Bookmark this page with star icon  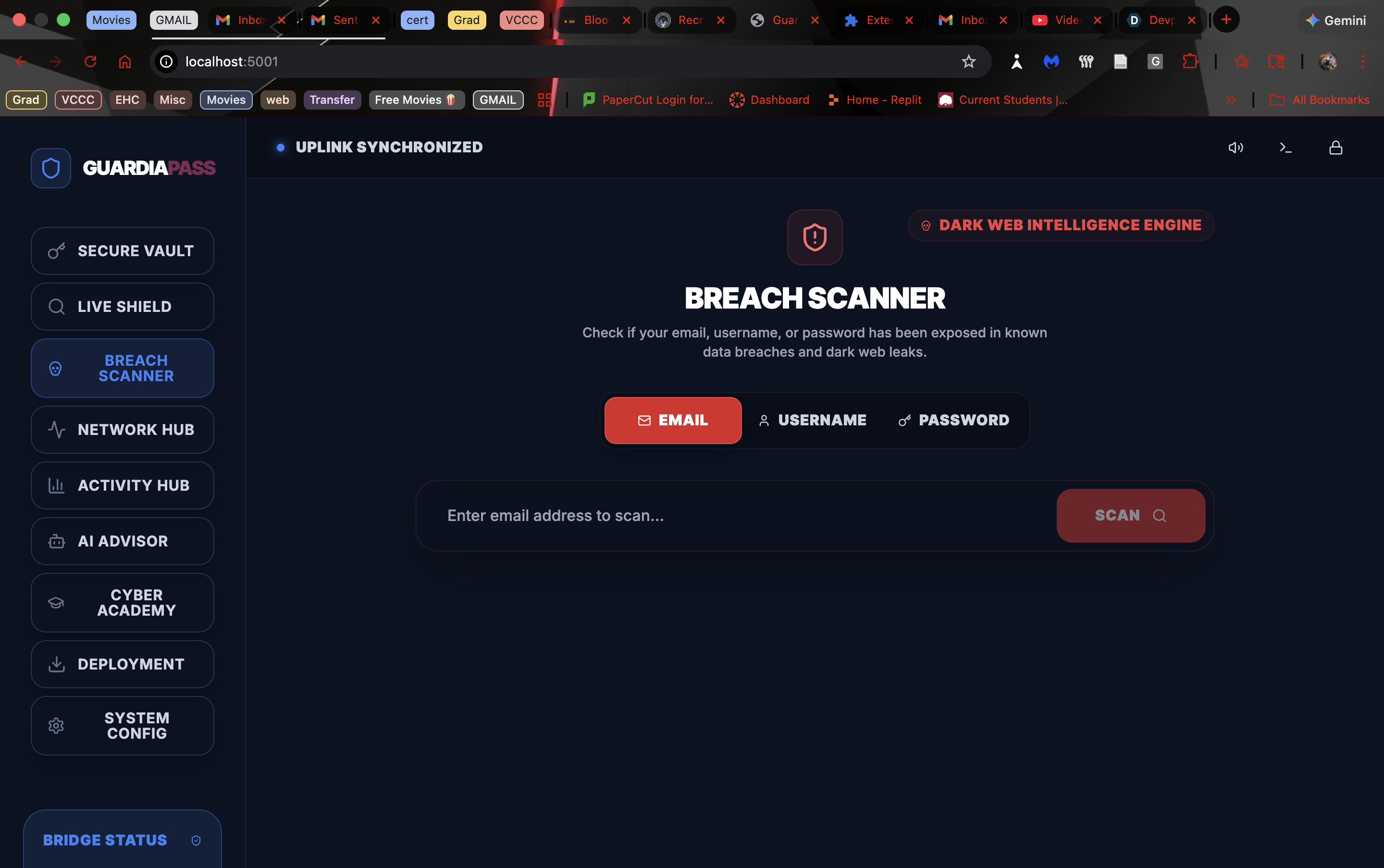click(x=968, y=62)
